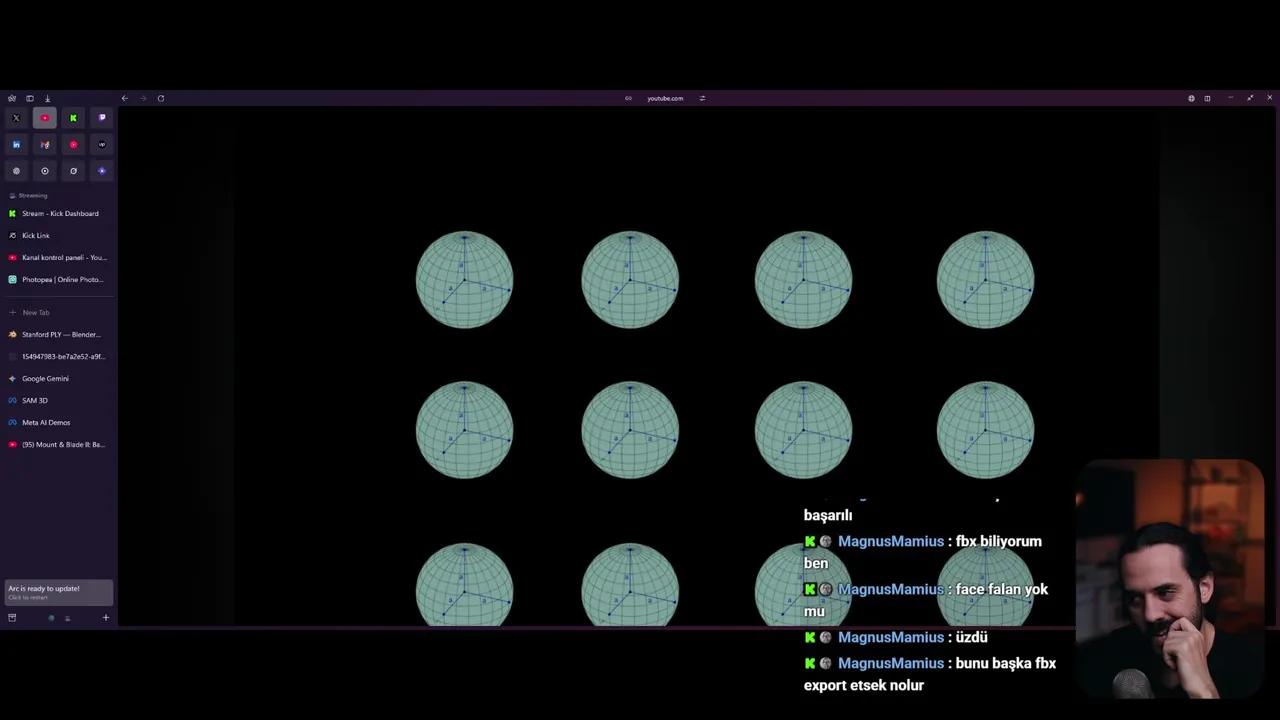The height and width of the screenshot is (720, 1280).
Task: Open pink record-style favorite in second row
Action: [73, 145]
